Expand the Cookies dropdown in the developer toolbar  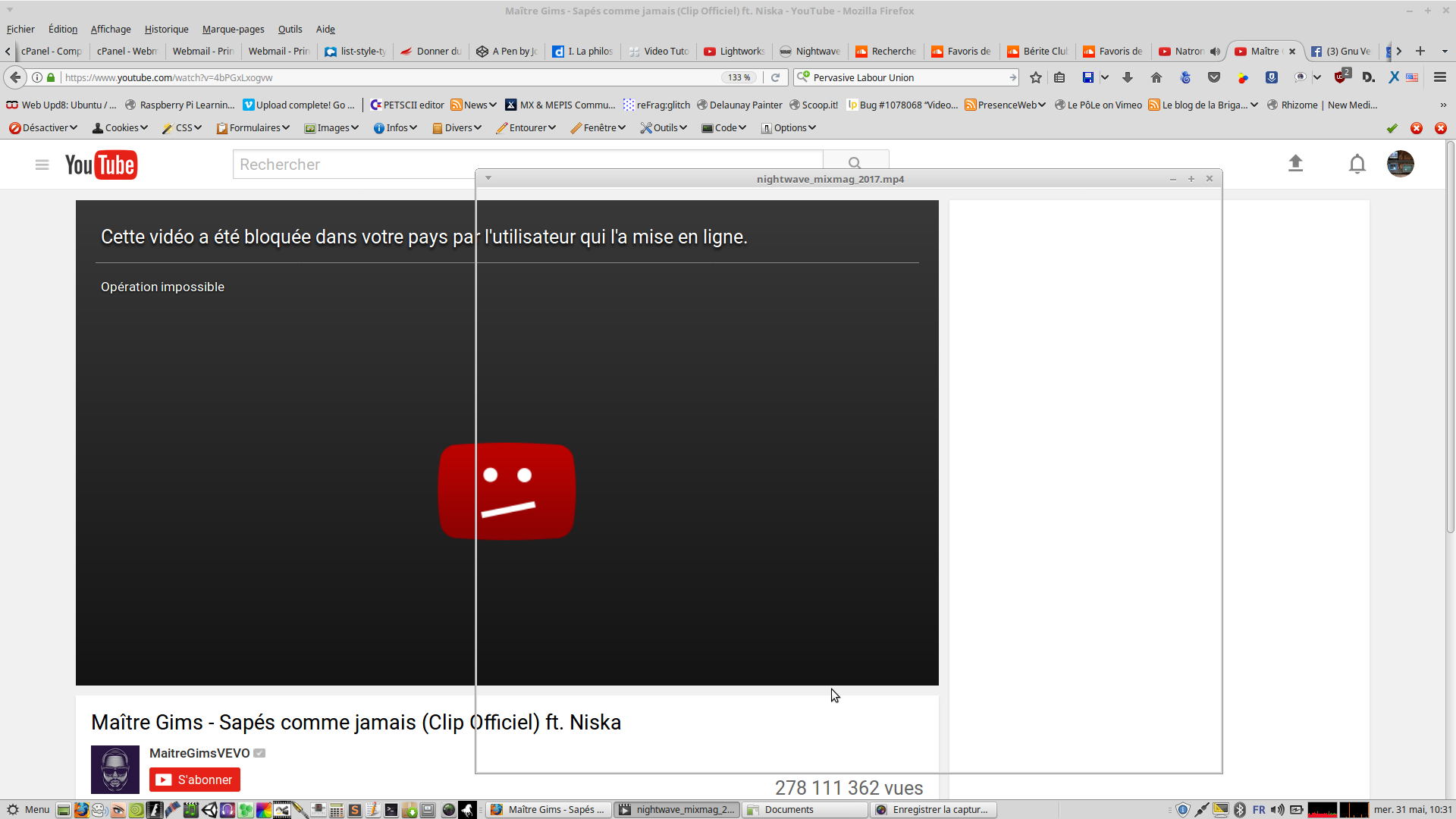tap(121, 128)
